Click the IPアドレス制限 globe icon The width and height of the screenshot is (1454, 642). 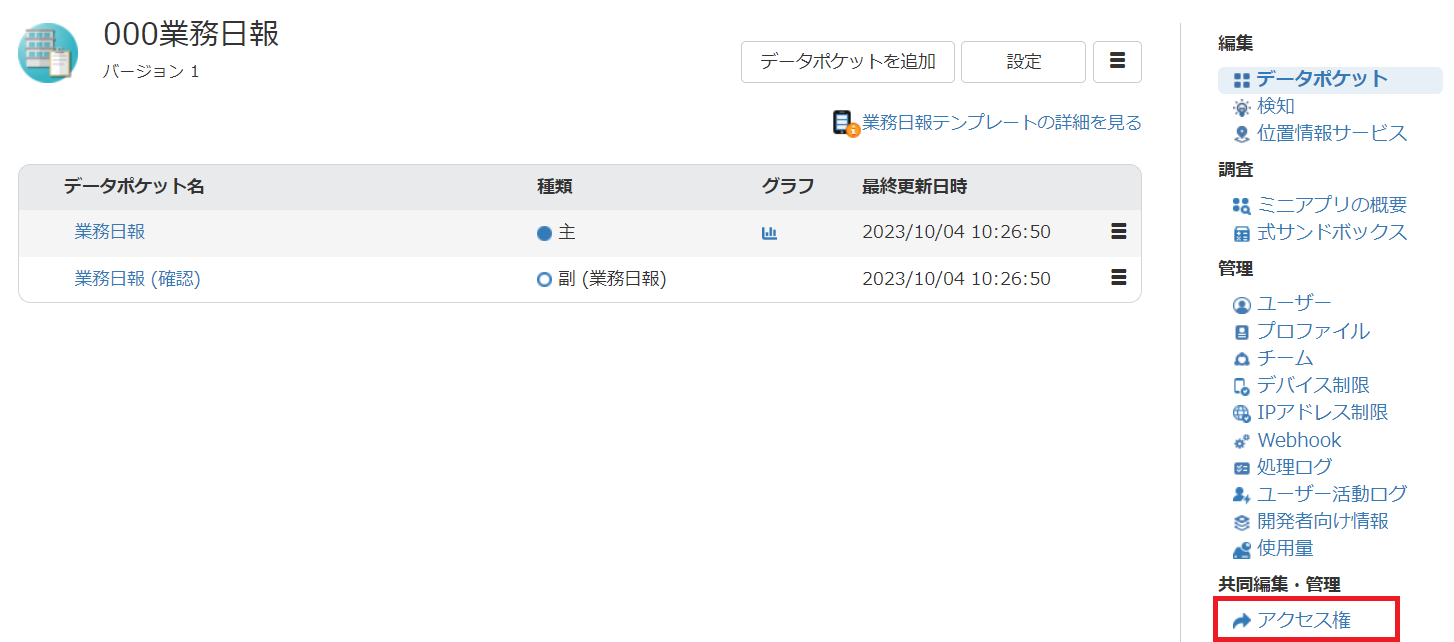pyautogui.click(x=1242, y=414)
